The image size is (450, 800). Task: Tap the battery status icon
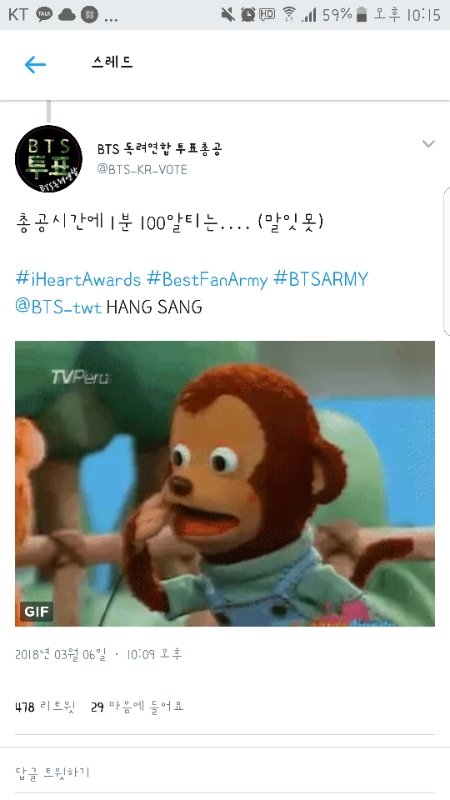pos(361,15)
